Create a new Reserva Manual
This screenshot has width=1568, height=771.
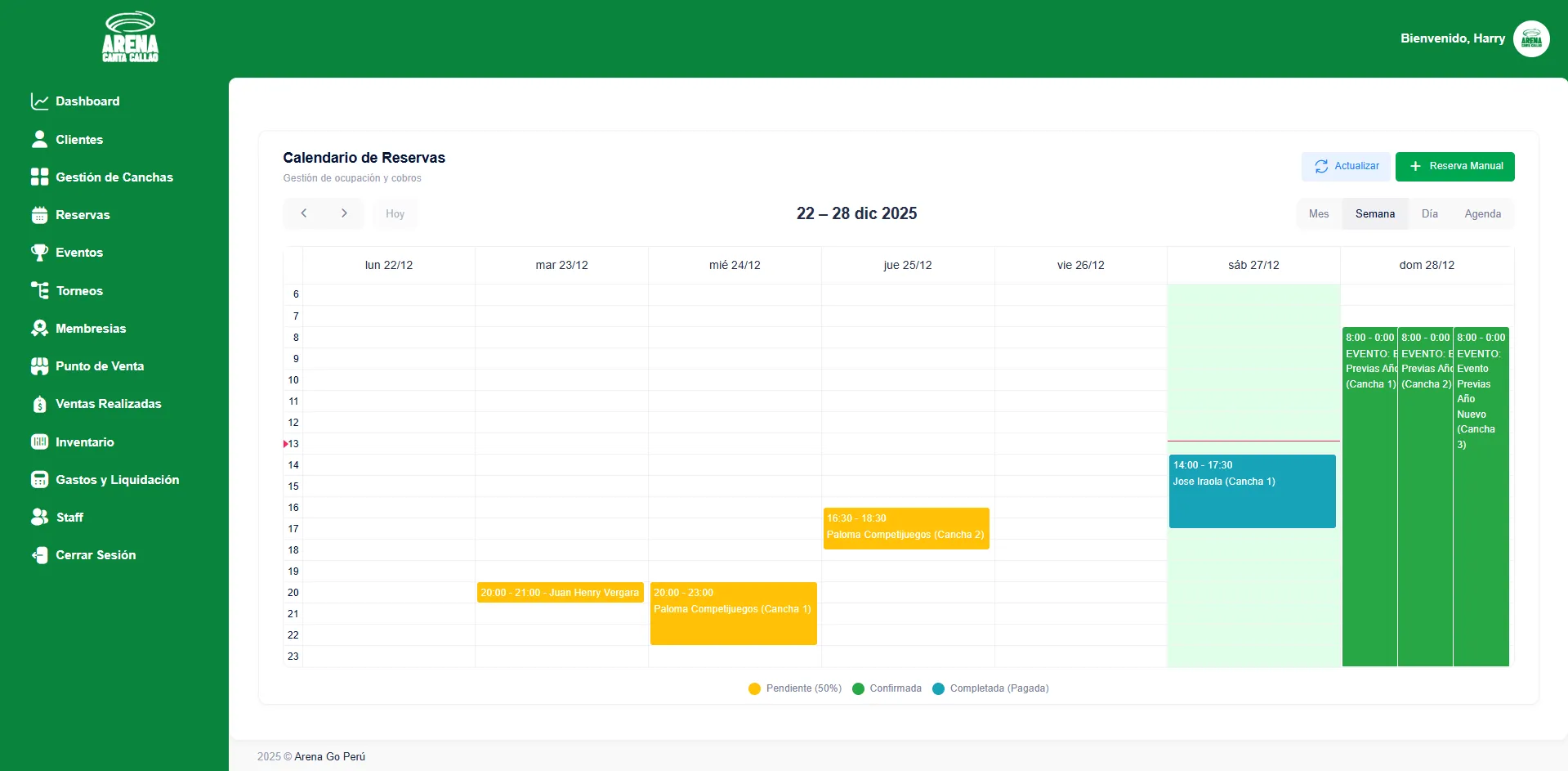1454,166
